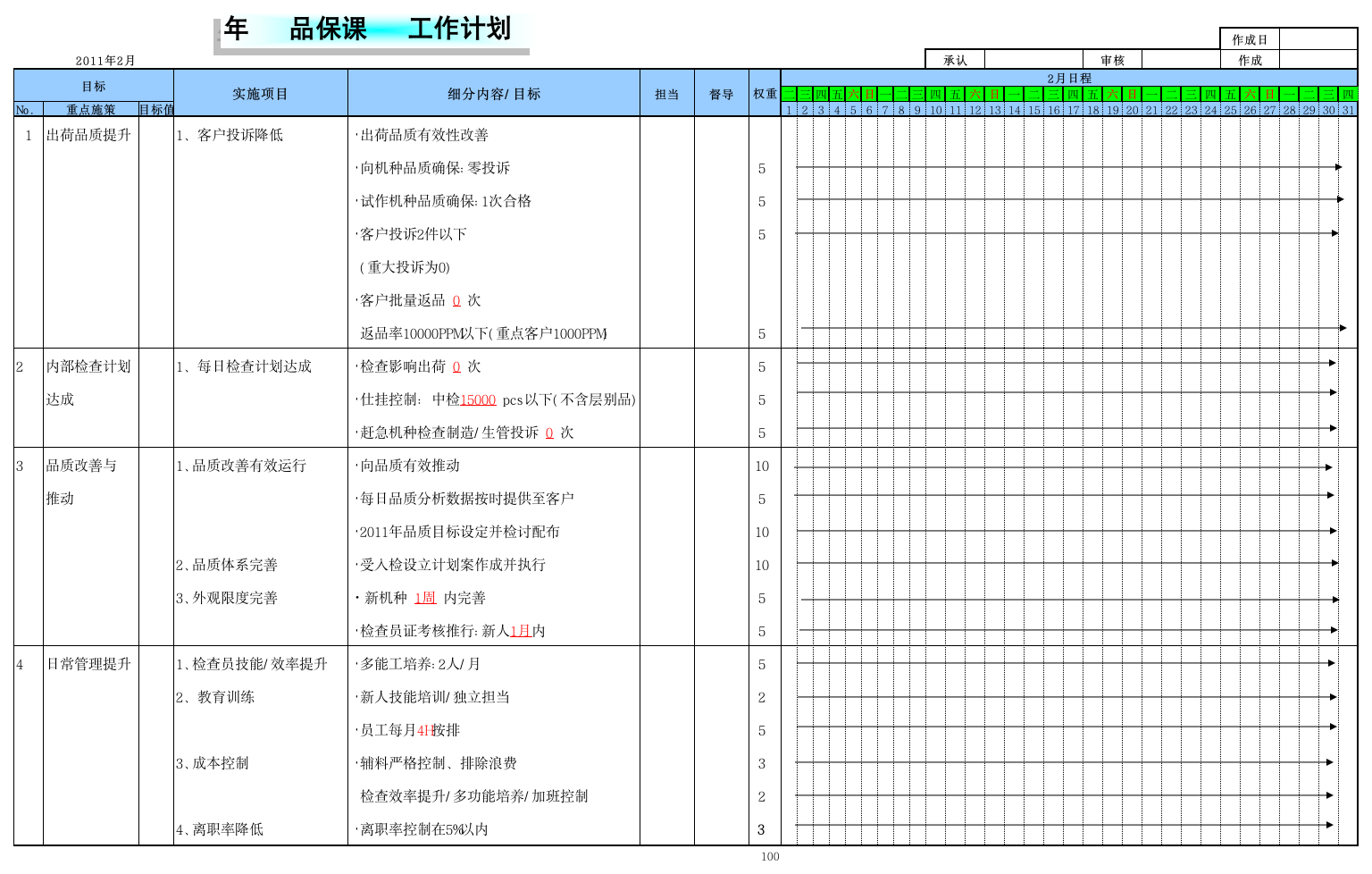Select '客户投诉2件以下' cell
This screenshot has width=1372, height=874.
pyautogui.click(x=412, y=234)
